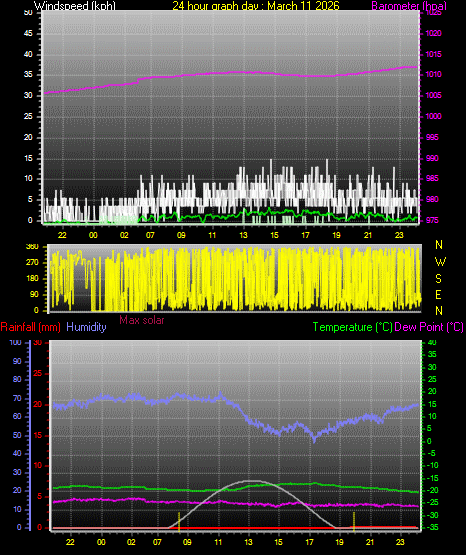Click the "90" value on wind direction axis
466x555 pixels.
click(34, 294)
